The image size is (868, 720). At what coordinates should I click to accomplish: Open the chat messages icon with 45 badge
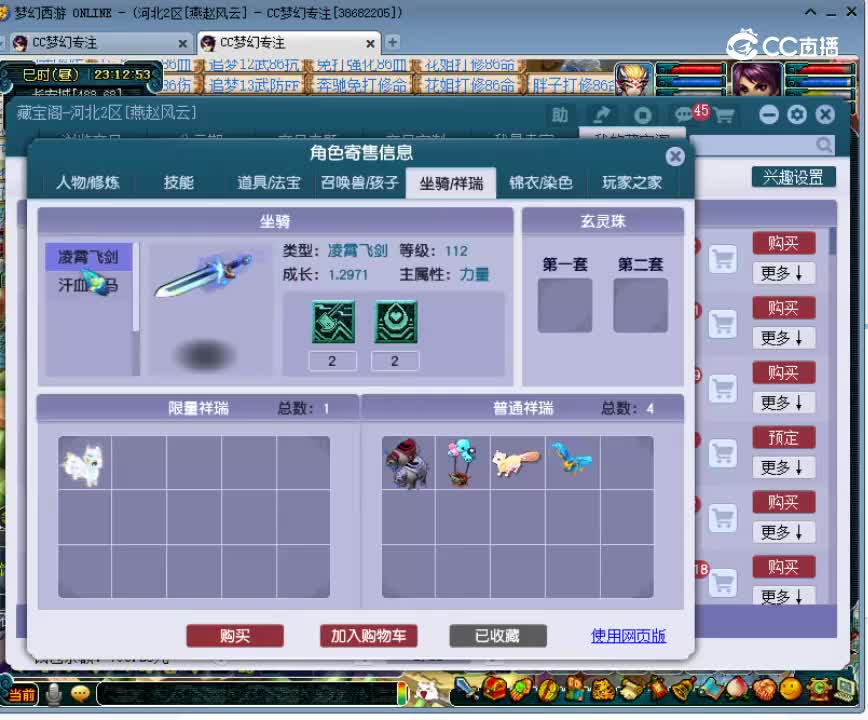coord(685,115)
